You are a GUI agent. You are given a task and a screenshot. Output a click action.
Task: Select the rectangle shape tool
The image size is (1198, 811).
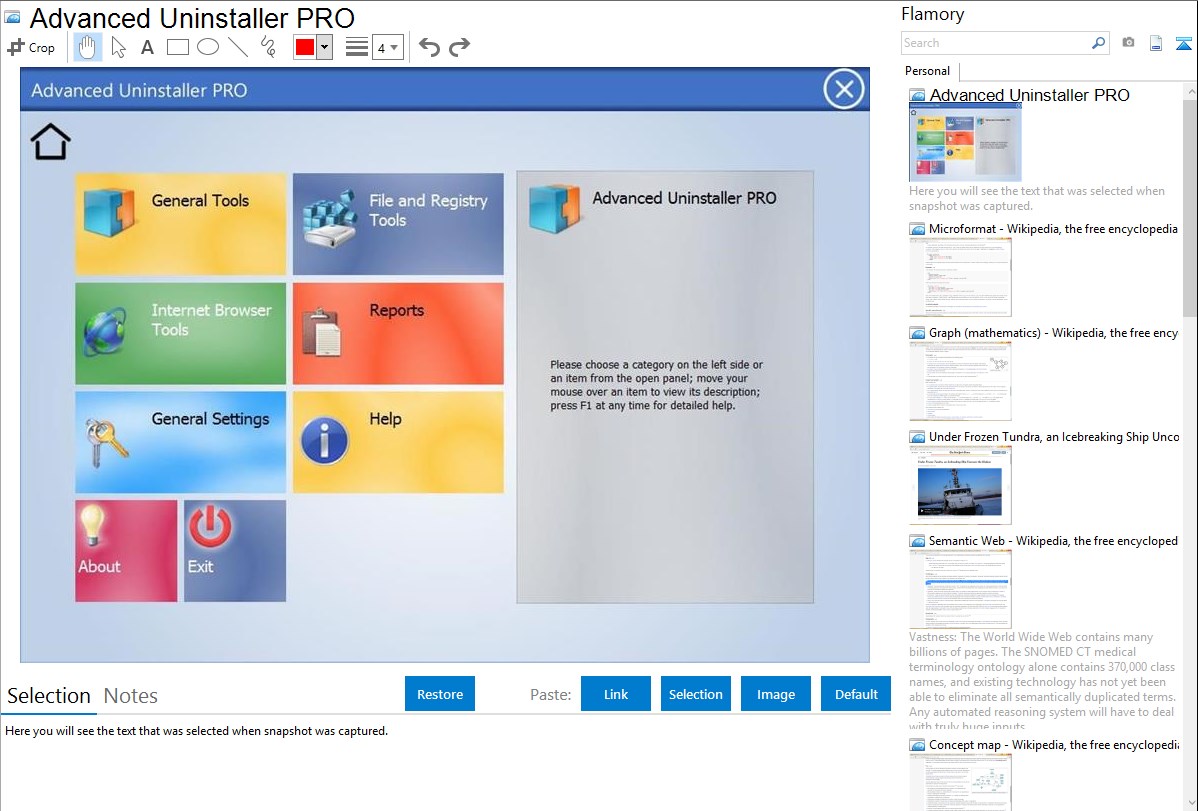coord(177,47)
